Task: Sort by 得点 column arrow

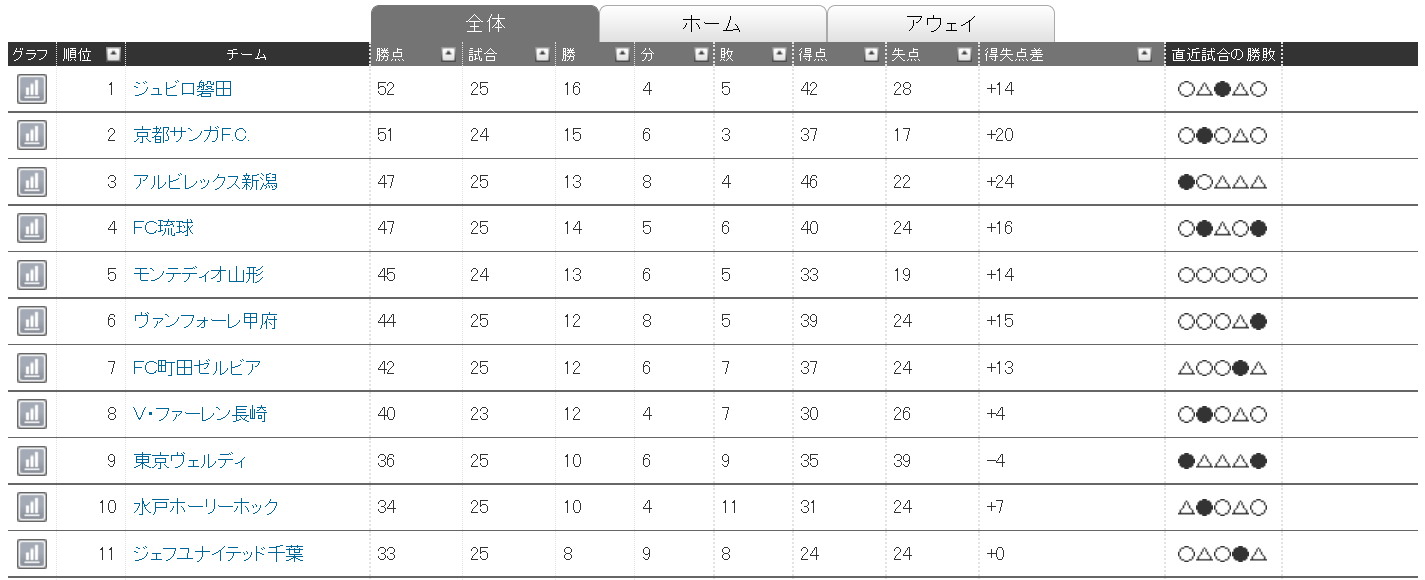Action: [x=871, y=55]
